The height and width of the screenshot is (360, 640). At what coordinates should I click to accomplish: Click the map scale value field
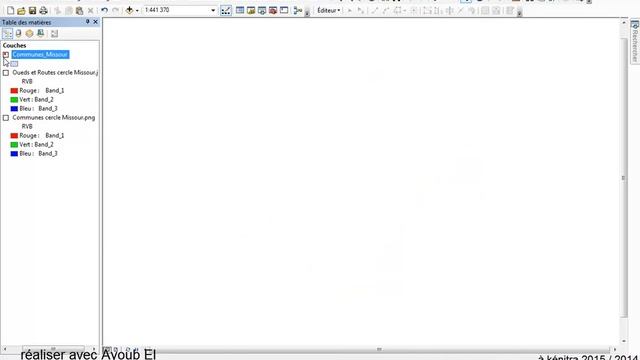coord(176,10)
